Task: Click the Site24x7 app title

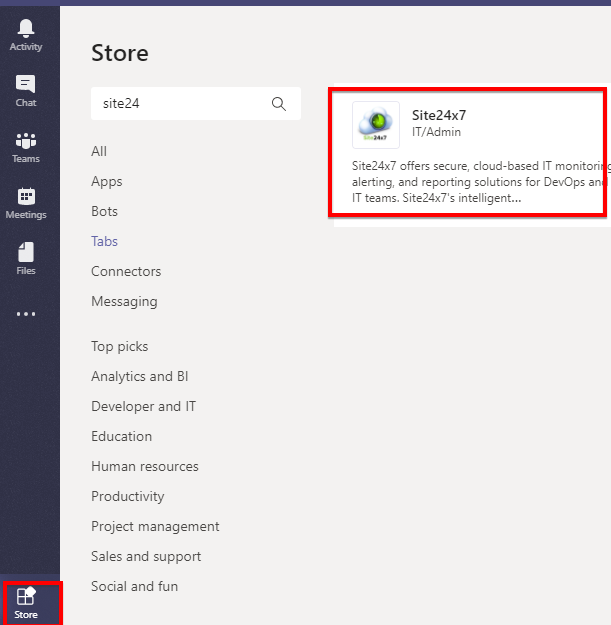Action: (x=439, y=115)
